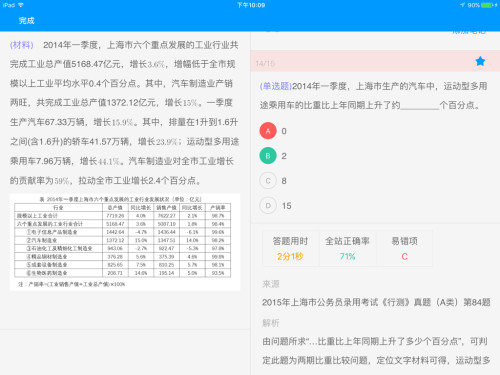
Task: Tap the 全站正确率 71% stat box
Action: (347, 248)
